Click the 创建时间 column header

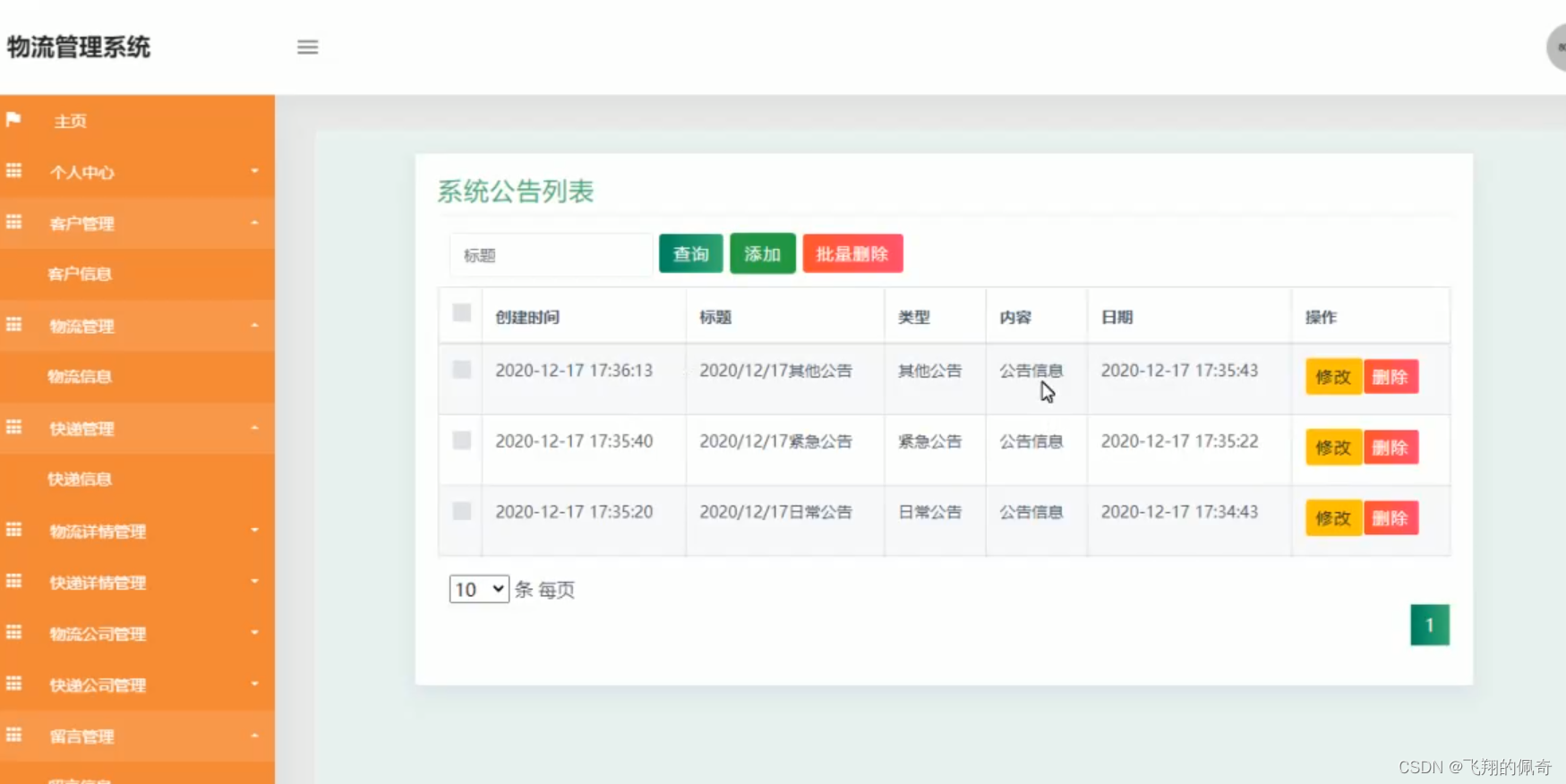(x=527, y=317)
